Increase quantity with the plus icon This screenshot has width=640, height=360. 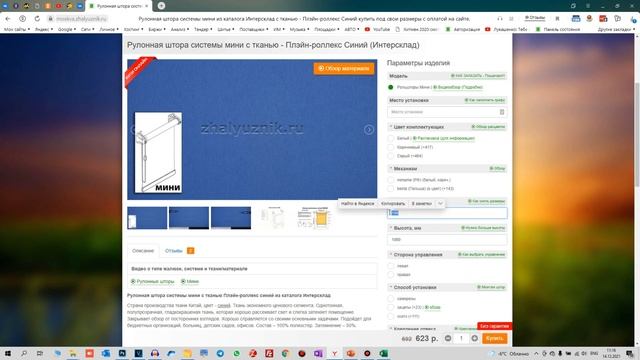(x=474, y=338)
